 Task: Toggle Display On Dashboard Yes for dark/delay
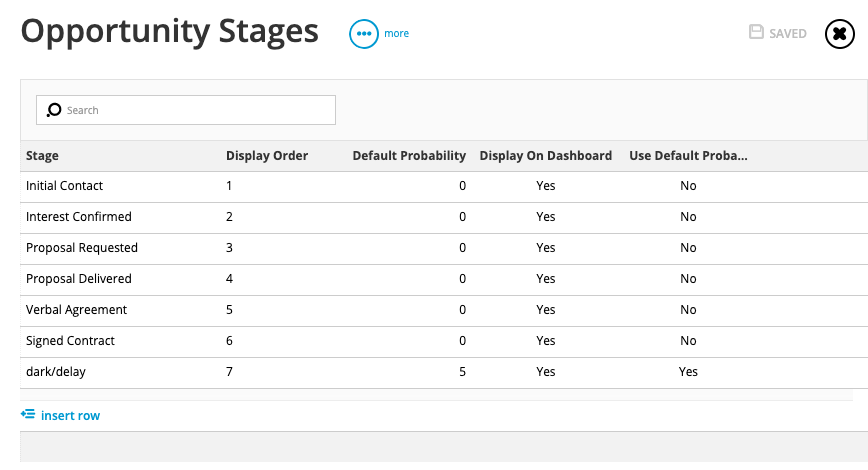pyautogui.click(x=546, y=371)
